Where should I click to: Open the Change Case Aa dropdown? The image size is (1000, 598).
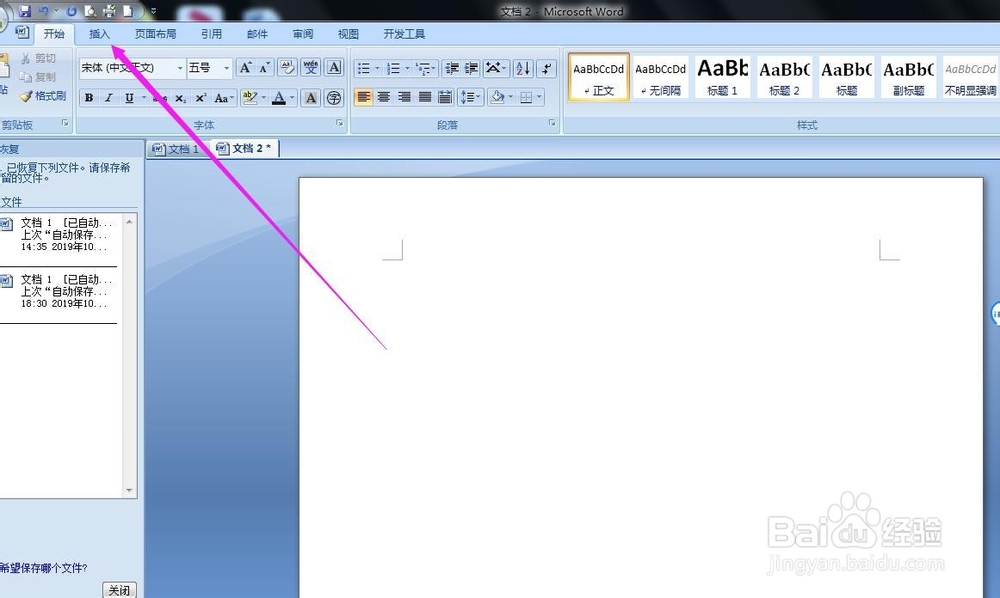[x=223, y=98]
